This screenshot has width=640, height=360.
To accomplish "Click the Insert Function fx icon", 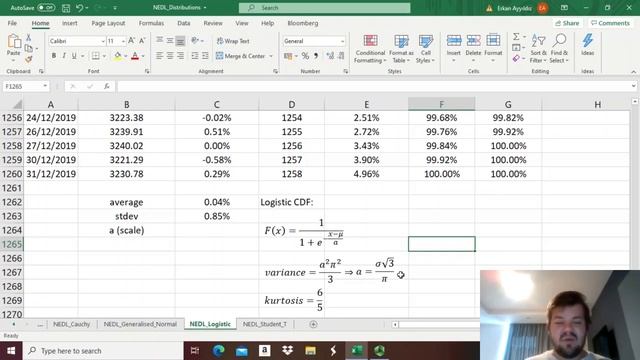I will (x=107, y=86).
